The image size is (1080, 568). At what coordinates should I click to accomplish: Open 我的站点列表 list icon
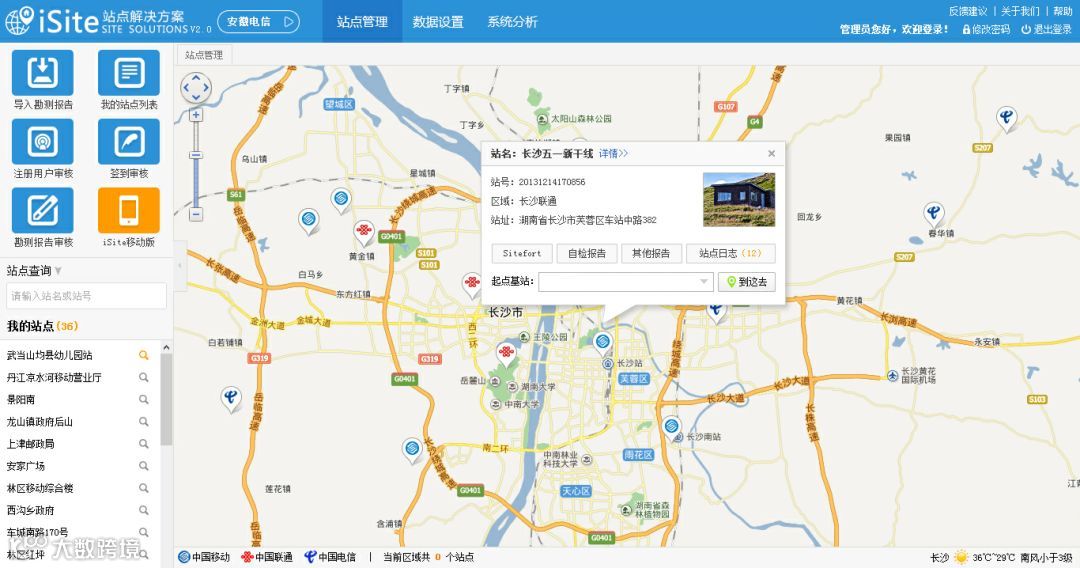coord(129,73)
